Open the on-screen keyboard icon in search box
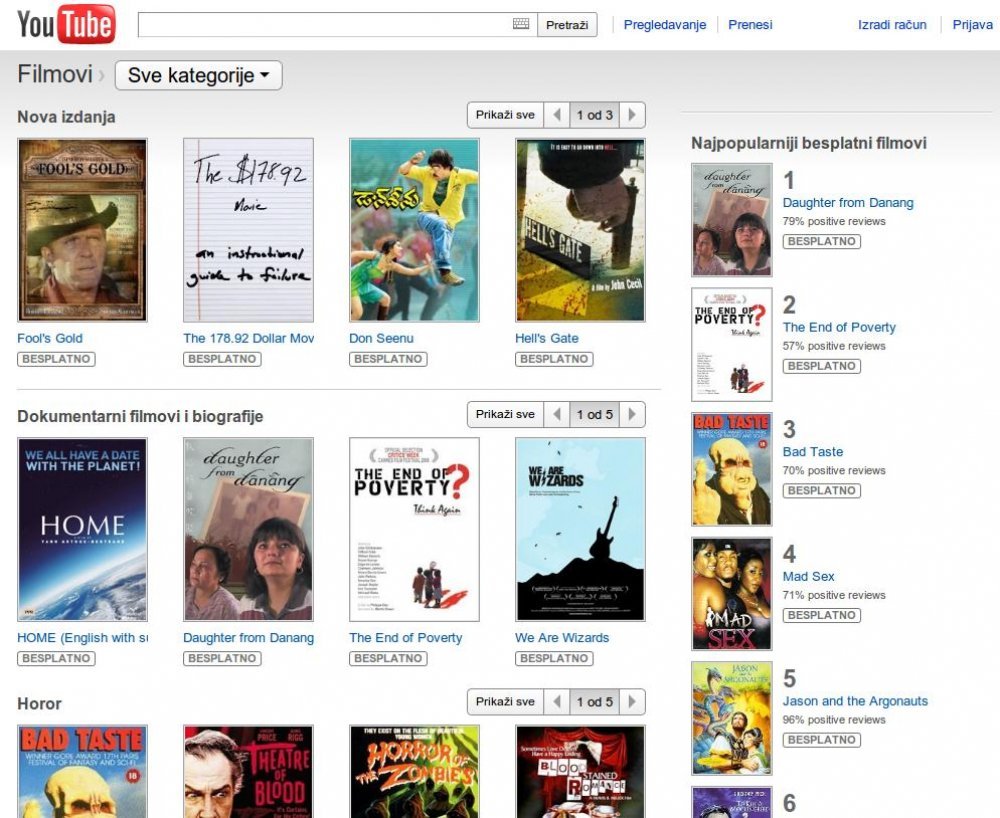 (x=521, y=24)
